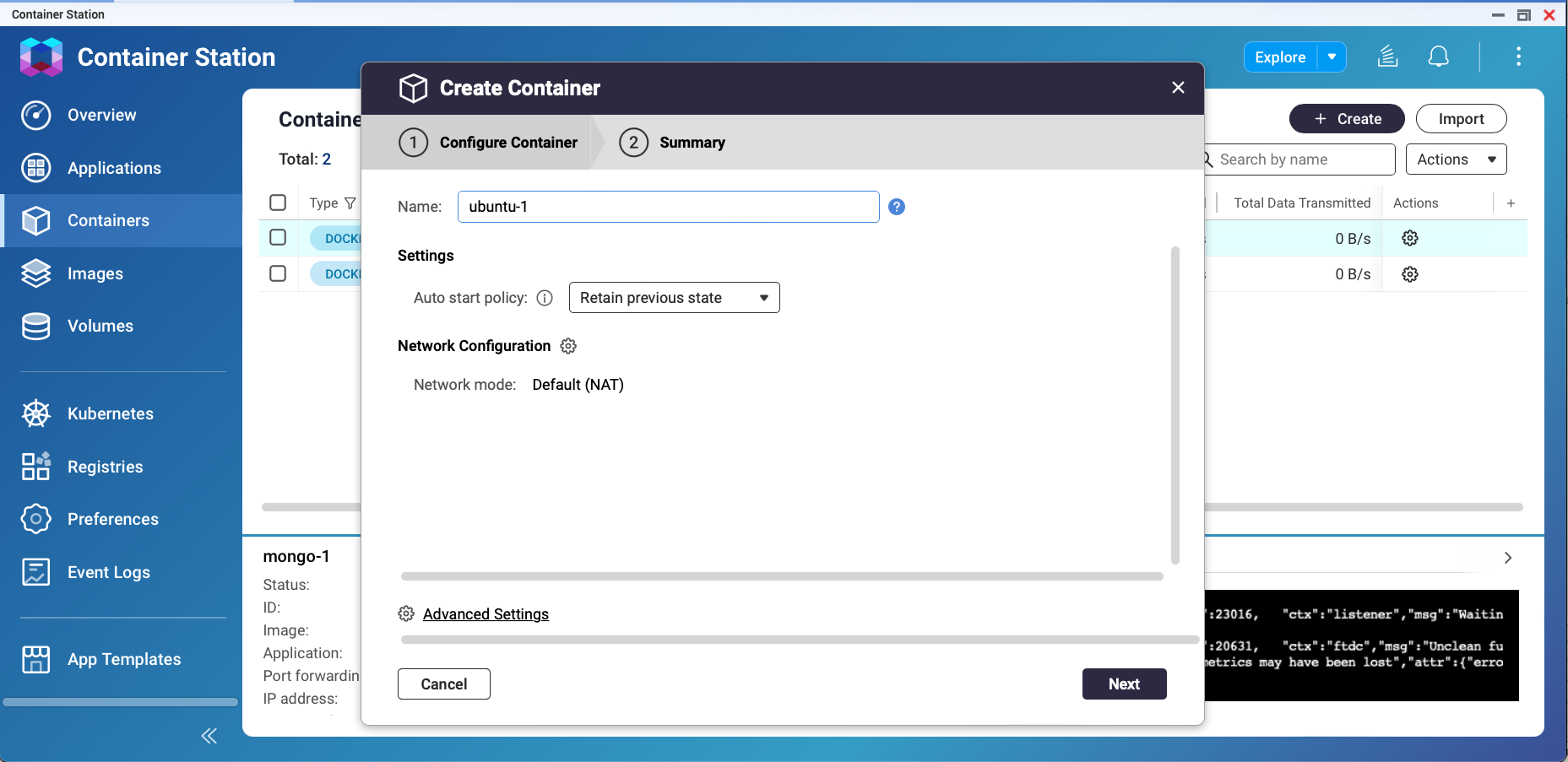
Task: Toggle the select-all checkbox in table header
Action: click(x=278, y=203)
